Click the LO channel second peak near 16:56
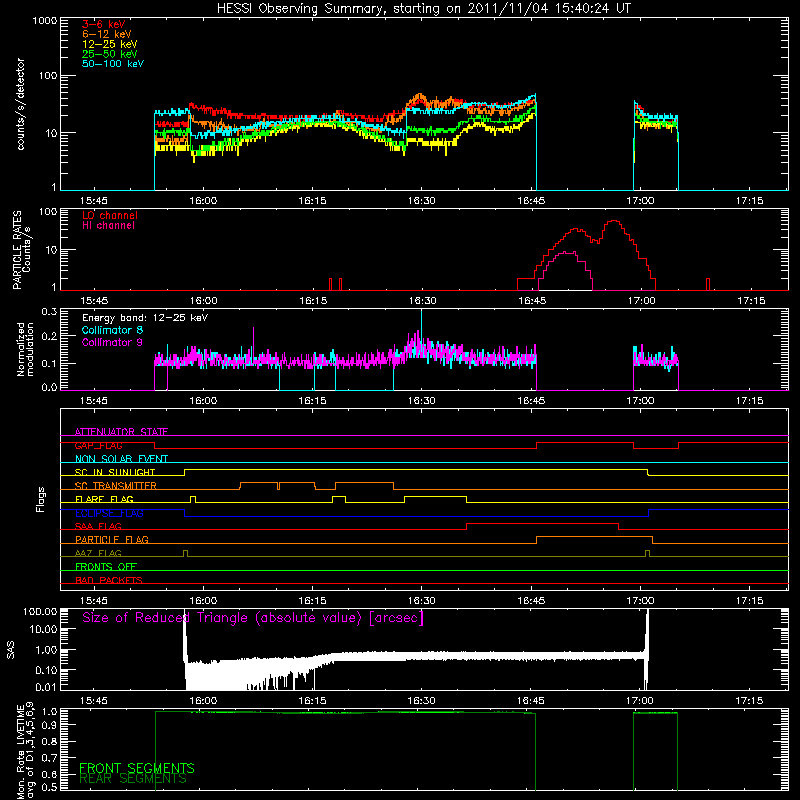 [x=614, y=221]
